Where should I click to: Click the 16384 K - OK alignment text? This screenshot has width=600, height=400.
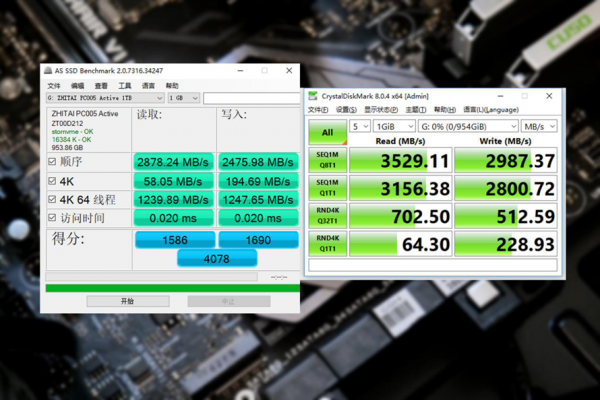[71, 140]
